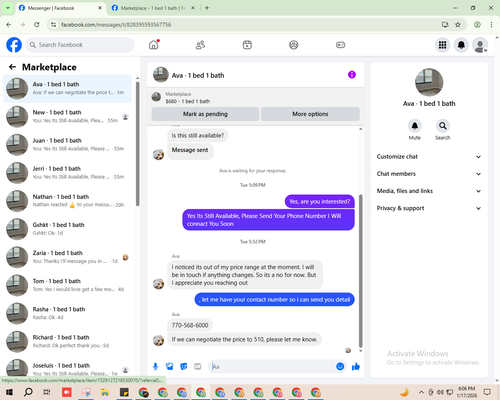
Task: Search in conversation magnifier button
Action: 443,126
